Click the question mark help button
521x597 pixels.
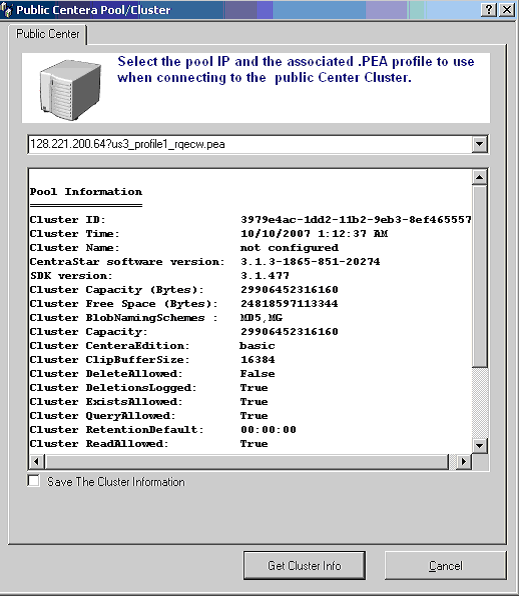tap(489, 10)
